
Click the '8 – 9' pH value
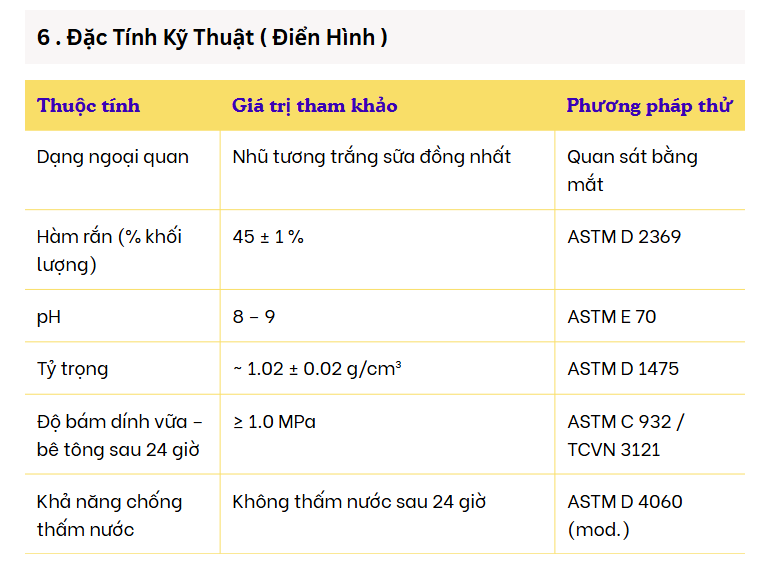click(254, 317)
